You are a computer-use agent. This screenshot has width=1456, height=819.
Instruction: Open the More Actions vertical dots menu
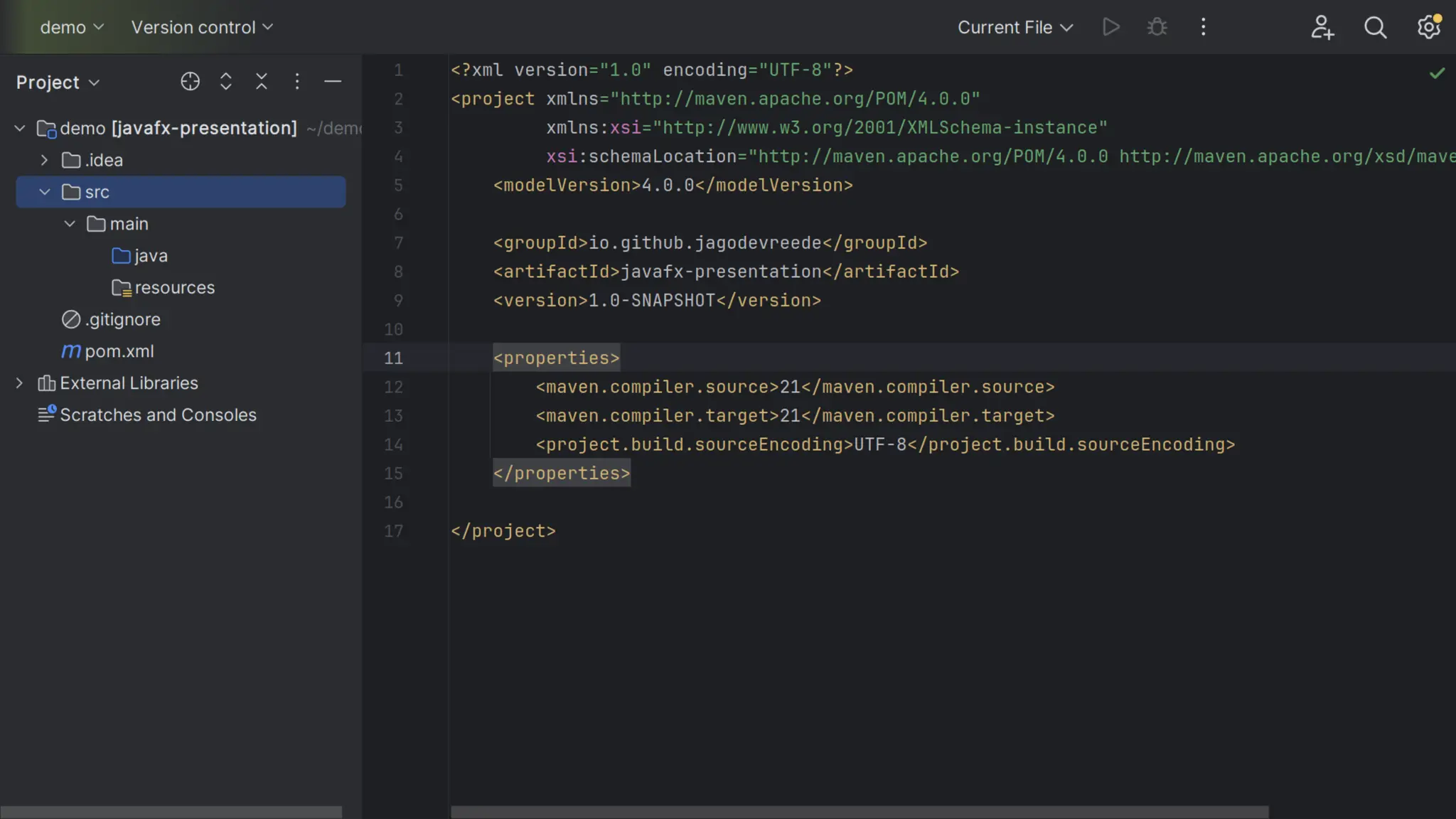tap(1203, 27)
